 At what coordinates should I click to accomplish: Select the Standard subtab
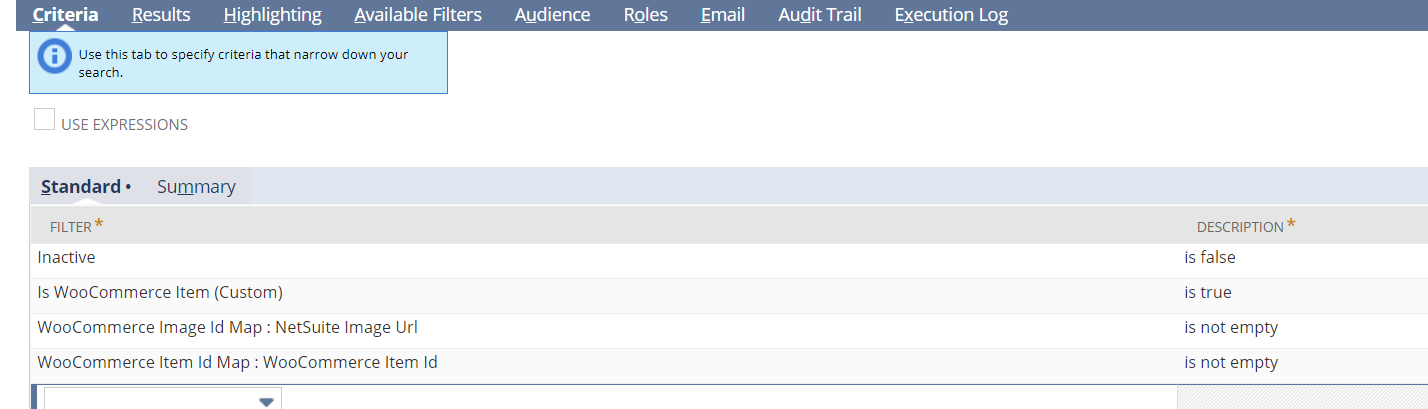click(81, 187)
